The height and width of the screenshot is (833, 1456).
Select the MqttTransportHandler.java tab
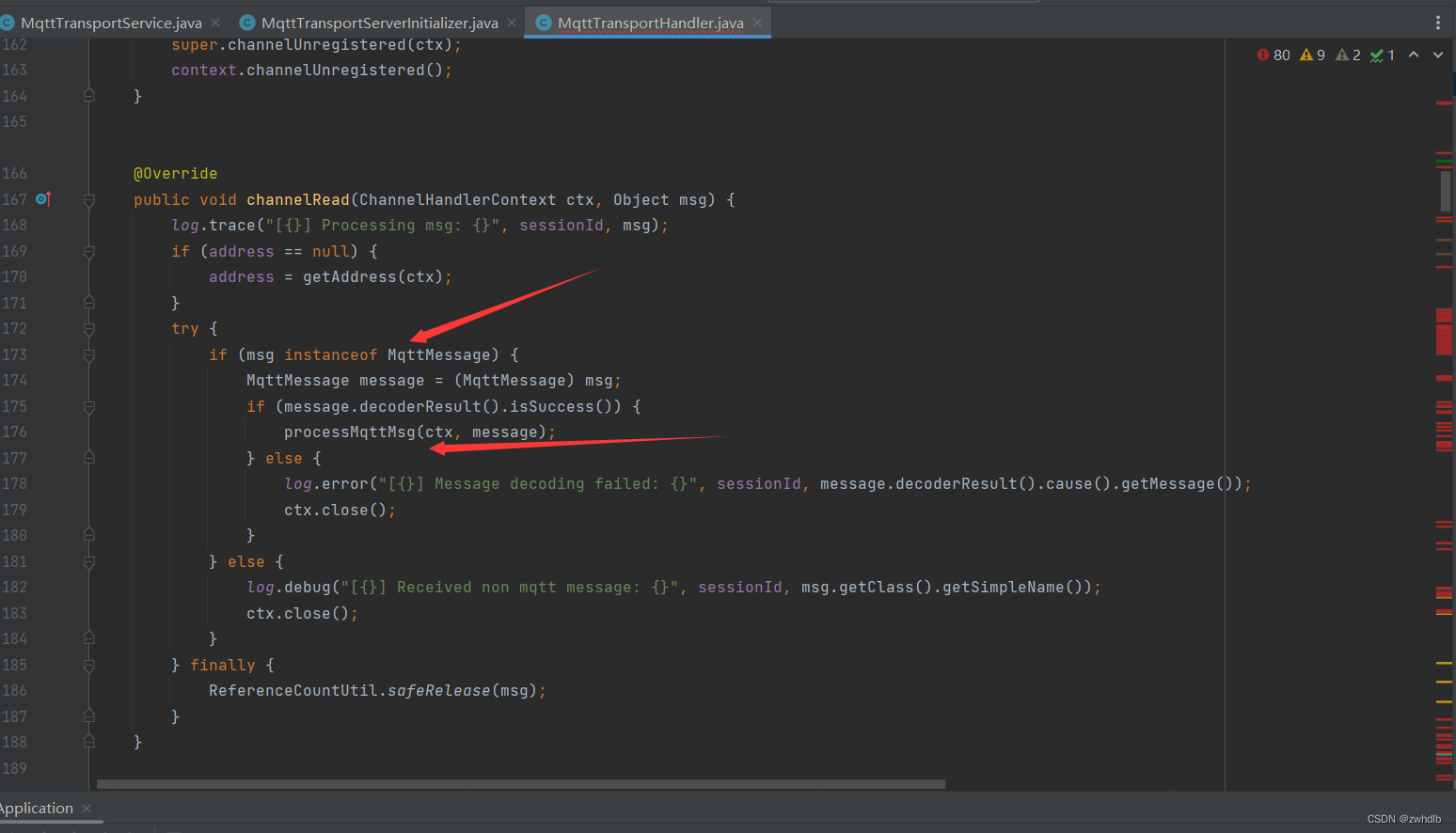pos(650,23)
